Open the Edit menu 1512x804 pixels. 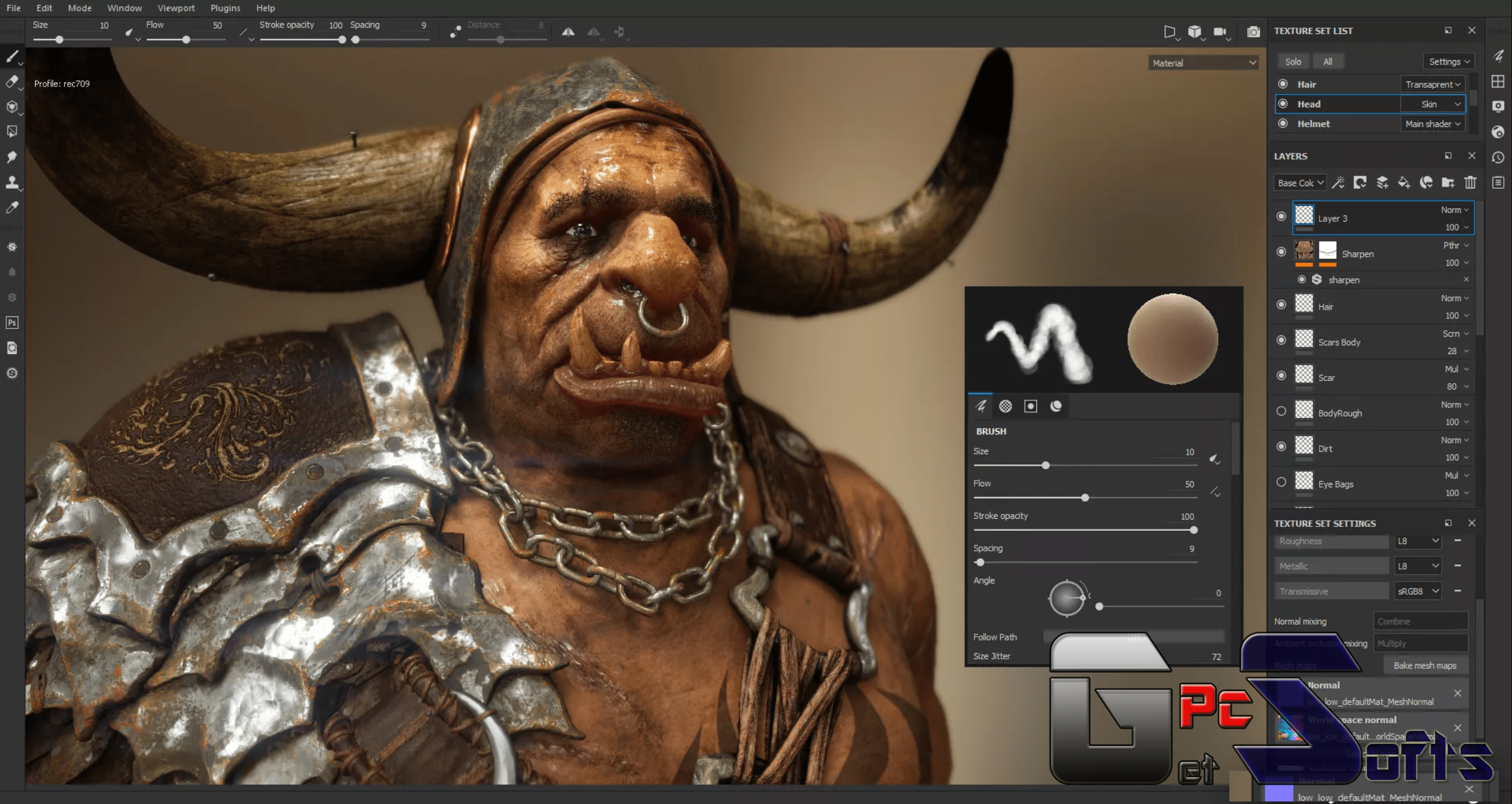click(44, 8)
